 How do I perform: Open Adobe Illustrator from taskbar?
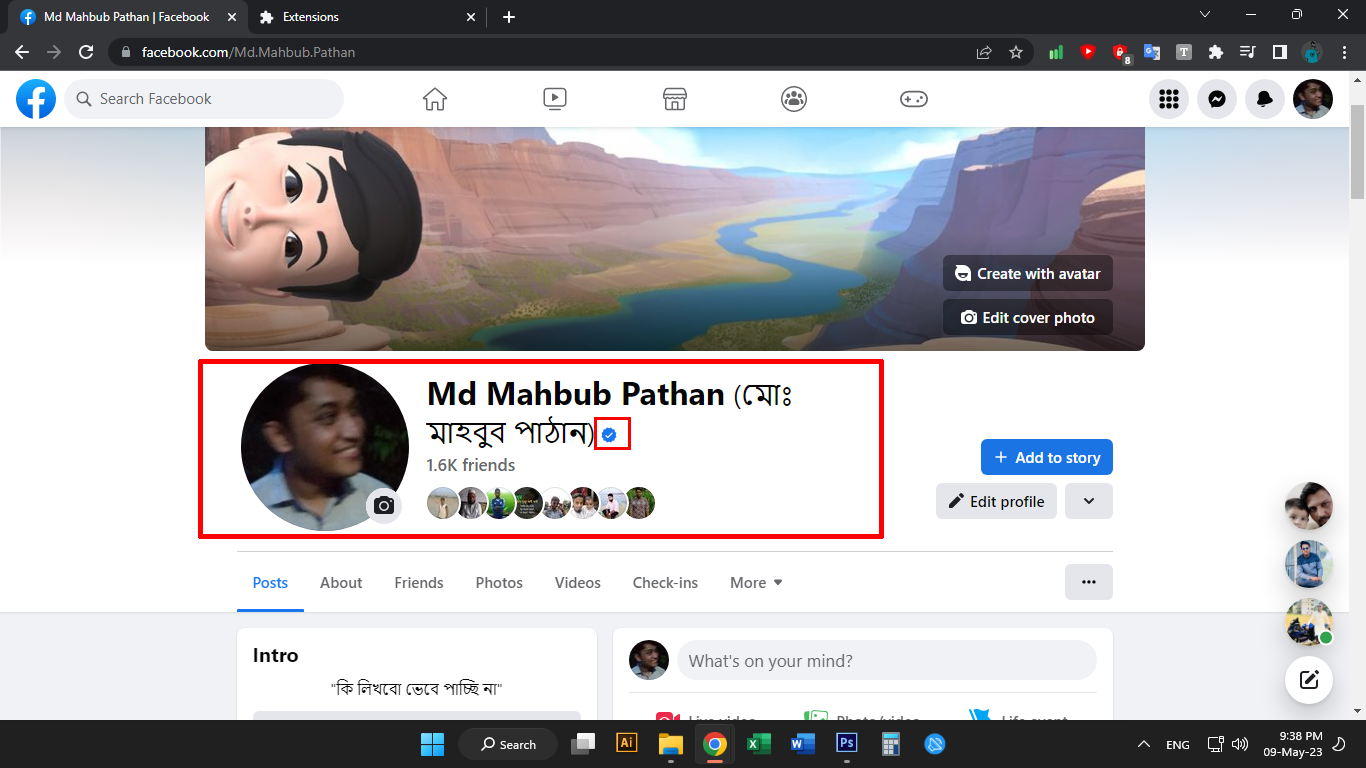pyautogui.click(x=627, y=743)
